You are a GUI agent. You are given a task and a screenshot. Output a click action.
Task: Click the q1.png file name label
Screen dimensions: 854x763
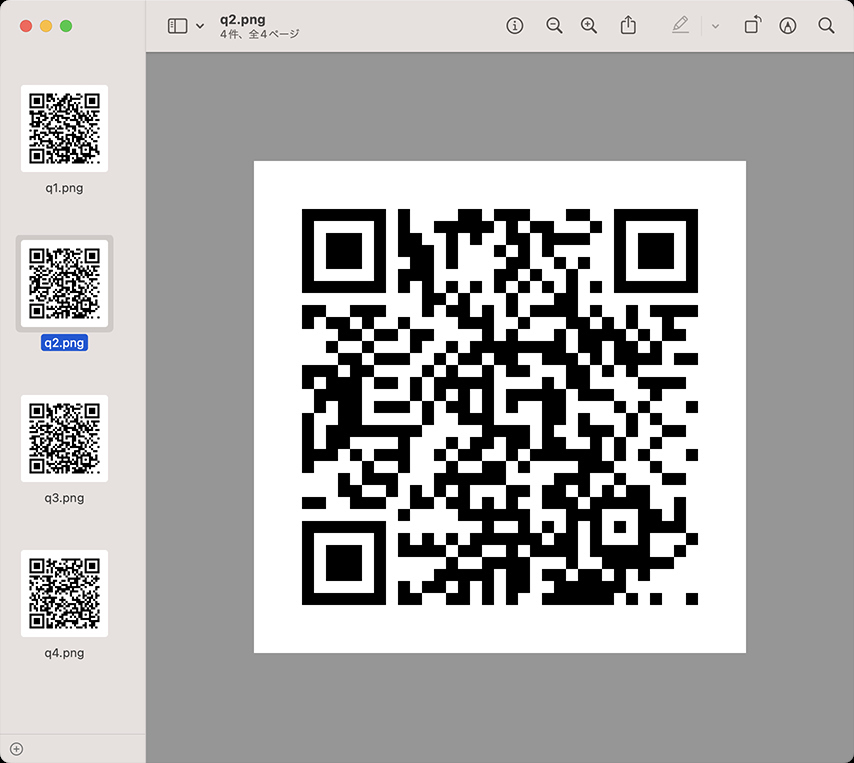[64, 188]
